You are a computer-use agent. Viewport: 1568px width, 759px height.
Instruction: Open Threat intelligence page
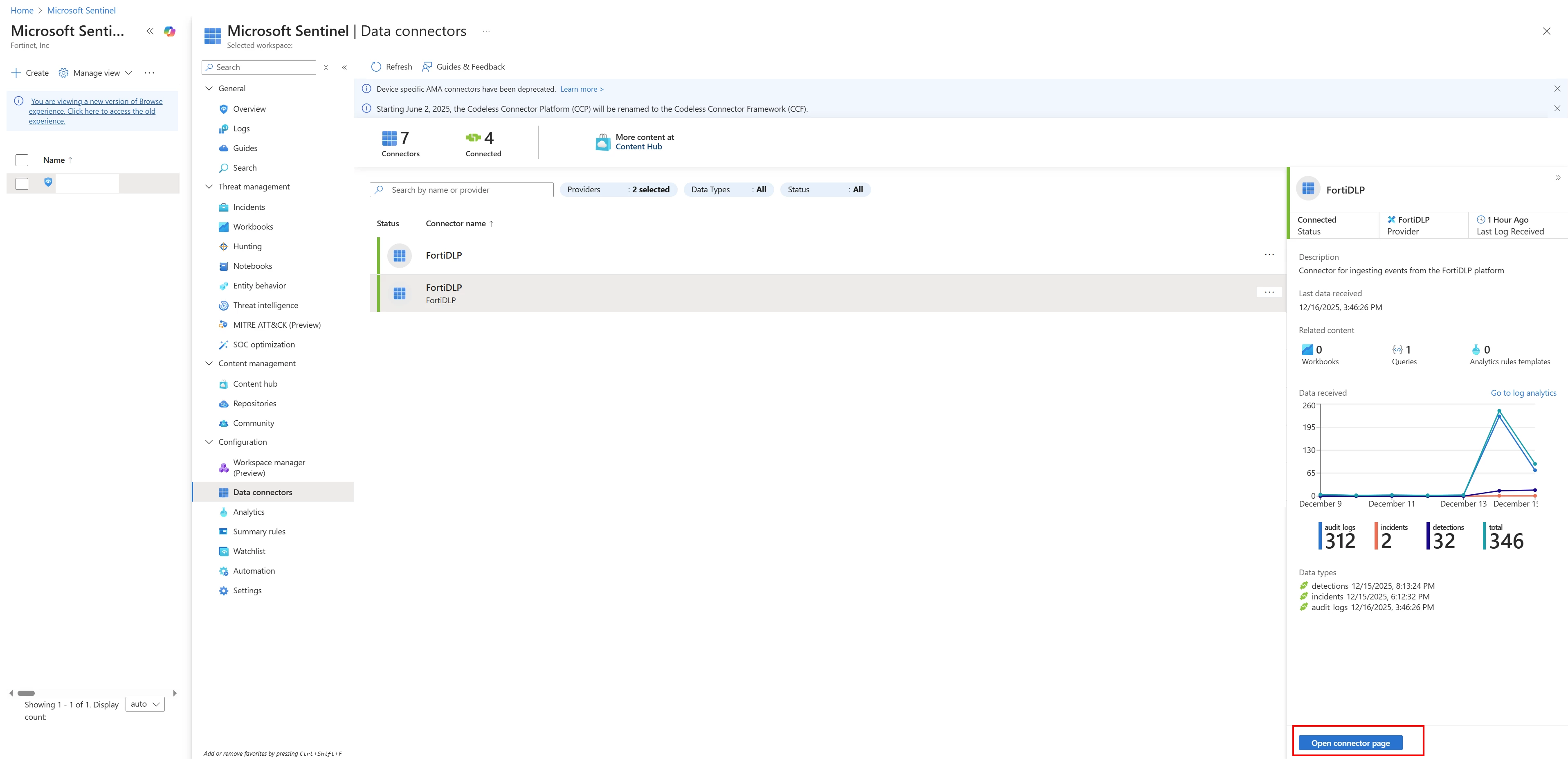coord(265,305)
